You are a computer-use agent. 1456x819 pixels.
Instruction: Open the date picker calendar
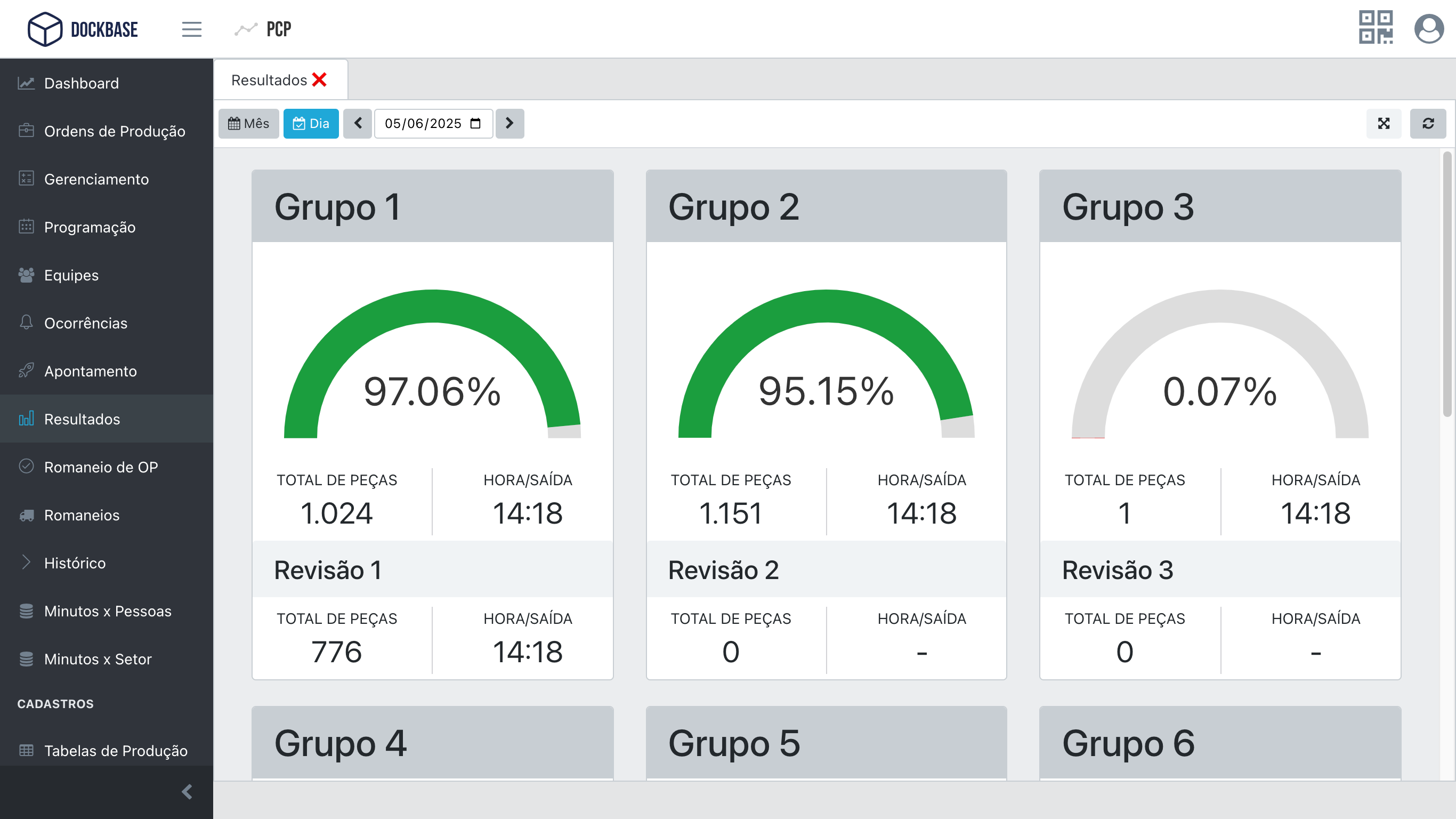[x=475, y=123]
